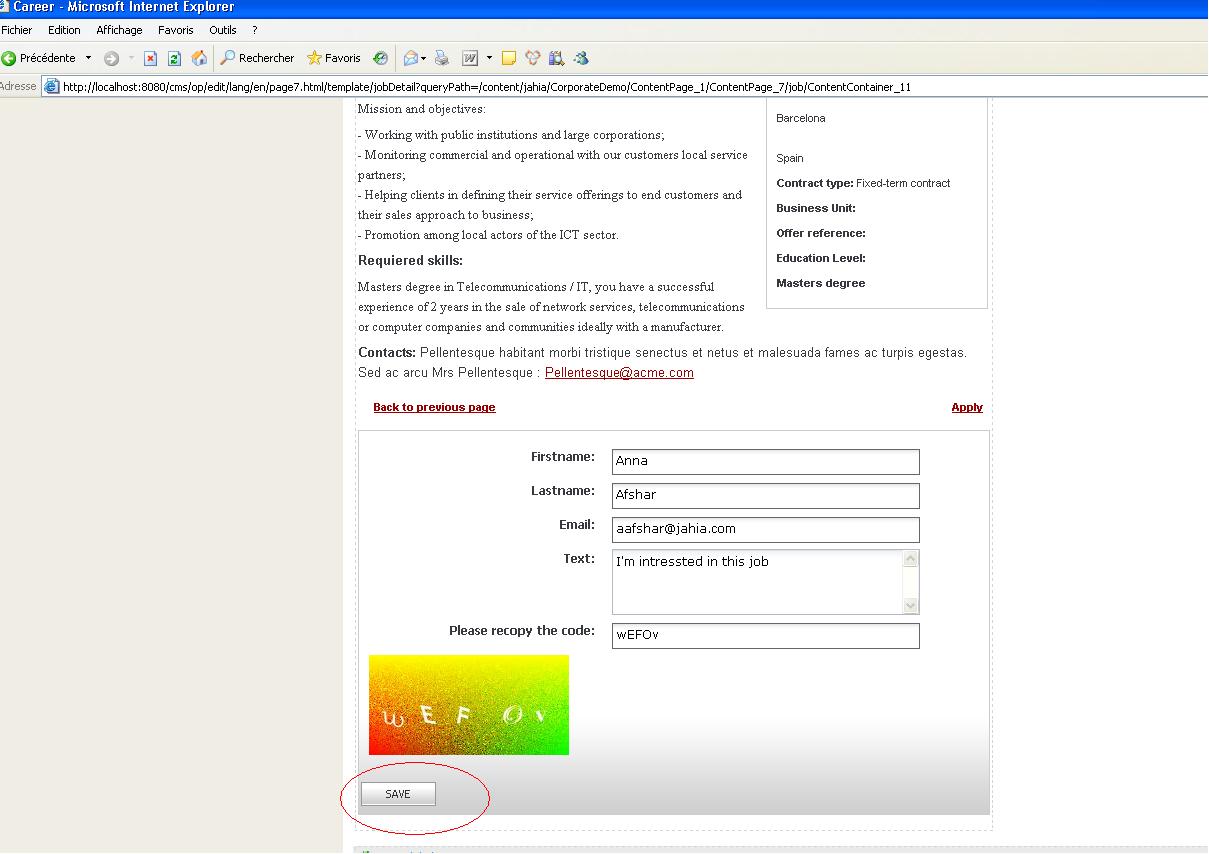Click the page icon in address bar

point(52,86)
